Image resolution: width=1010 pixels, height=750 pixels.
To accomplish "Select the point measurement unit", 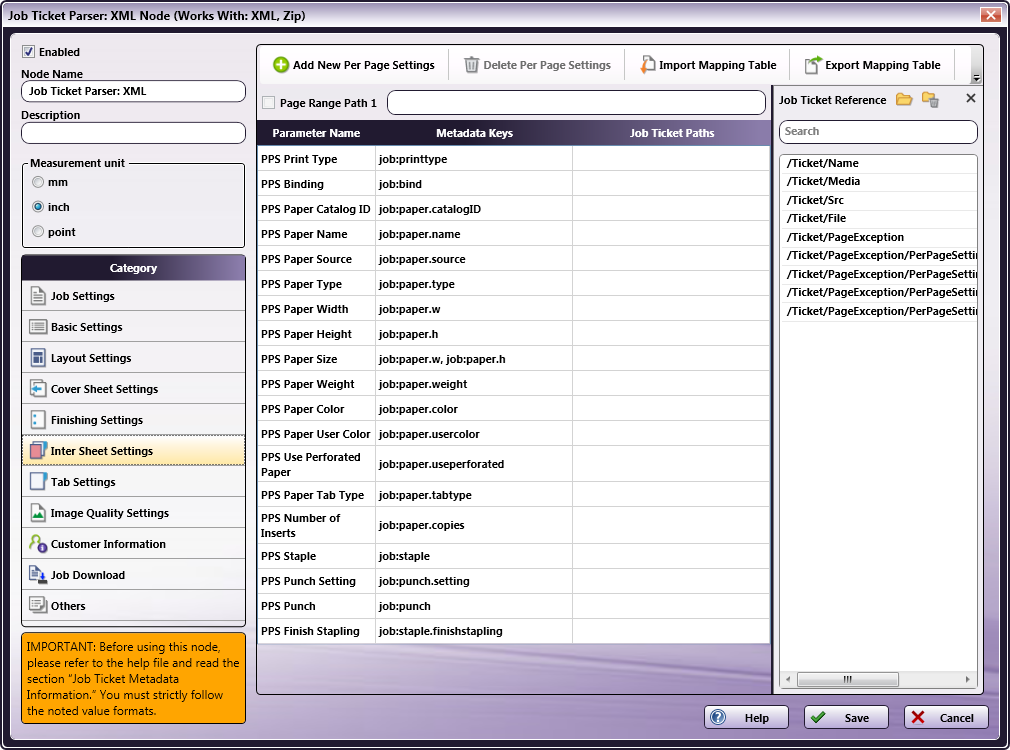I will tap(38, 231).
